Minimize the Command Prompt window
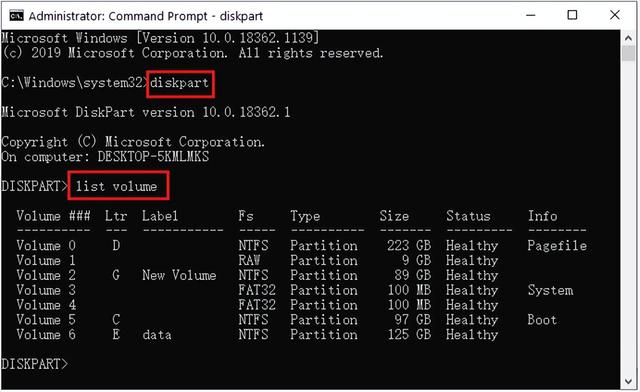 coord(531,15)
